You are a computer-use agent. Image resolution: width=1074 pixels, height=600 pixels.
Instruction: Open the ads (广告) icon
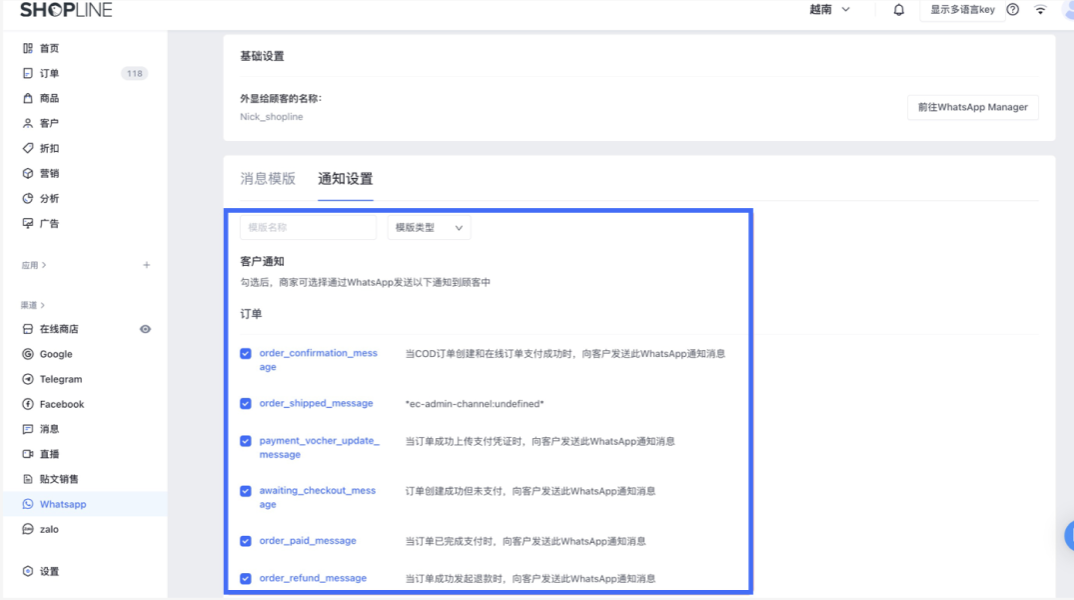pos(27,223)
